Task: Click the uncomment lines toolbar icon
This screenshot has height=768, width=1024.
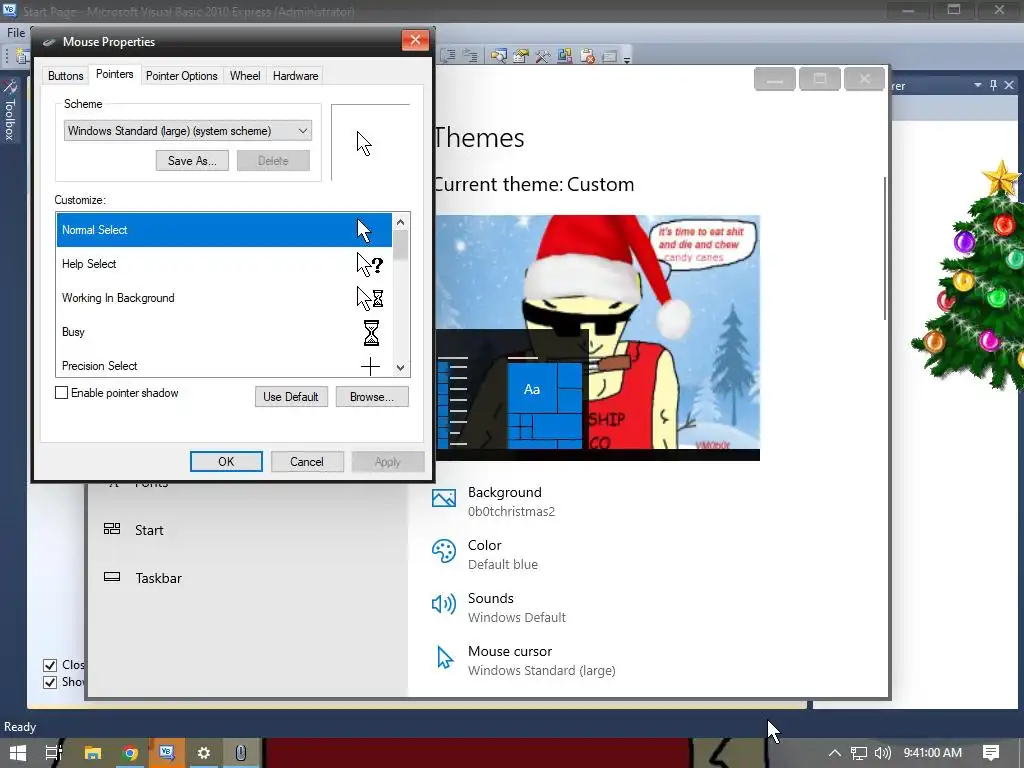Action: click(x=470, y=56)
